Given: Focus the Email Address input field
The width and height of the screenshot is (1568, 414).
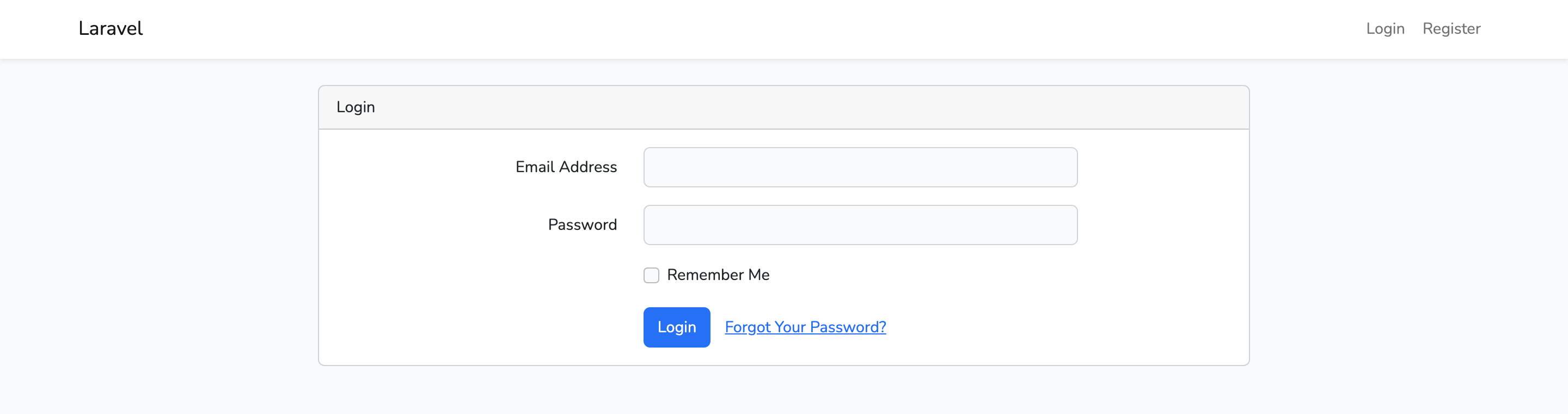Looking at the screenshot, I should pyautogui.click(x=860, y=167).
